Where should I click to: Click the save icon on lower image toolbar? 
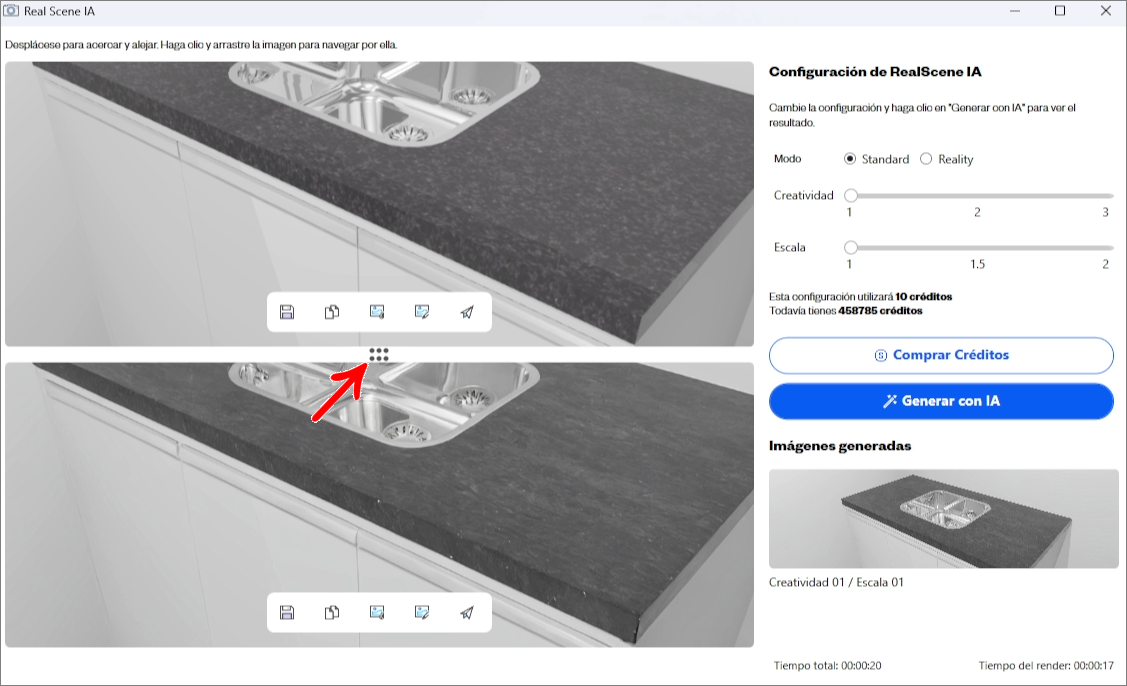287,612
